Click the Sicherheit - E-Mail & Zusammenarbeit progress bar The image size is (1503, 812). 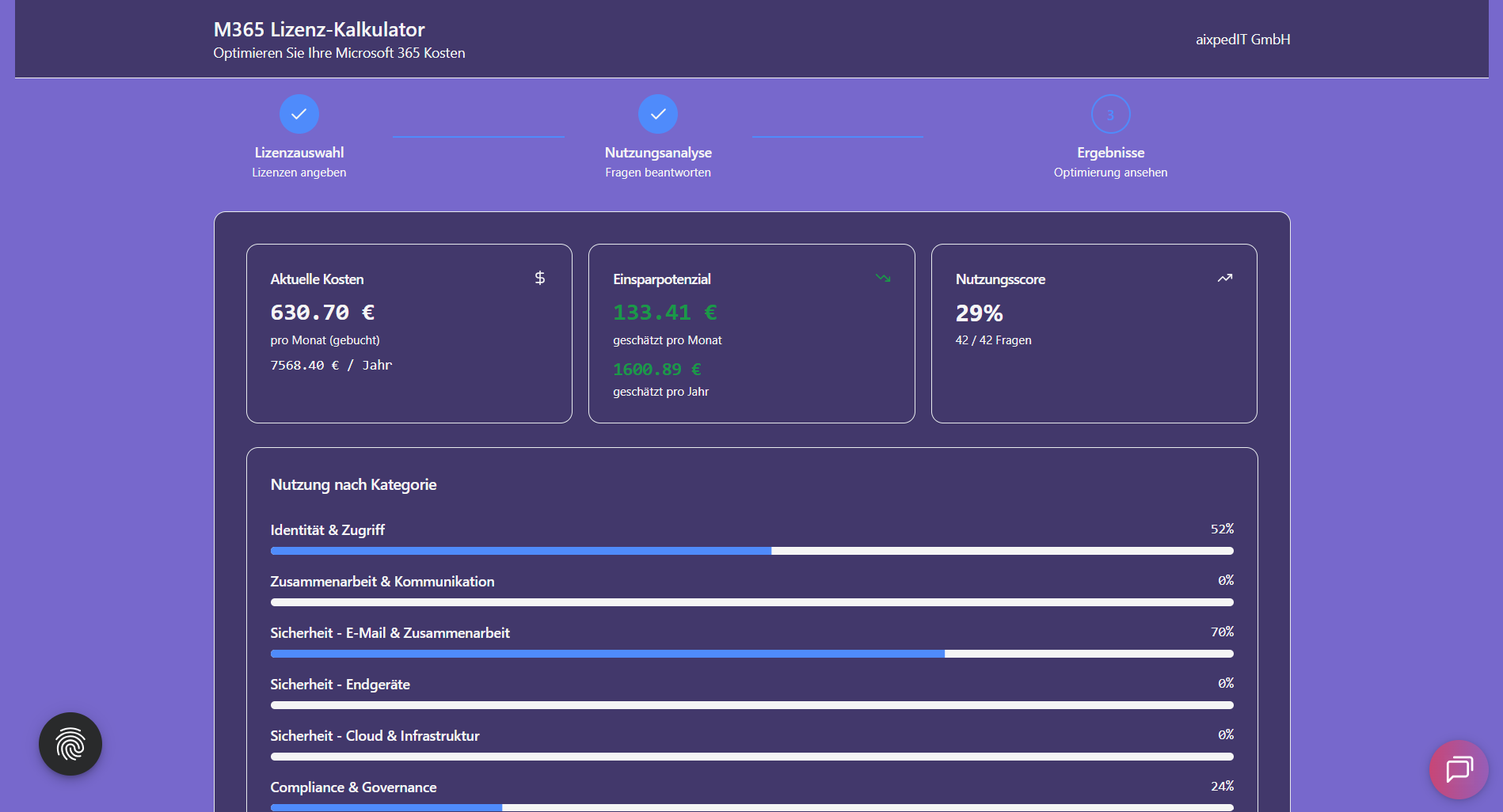tap(751, 654)
